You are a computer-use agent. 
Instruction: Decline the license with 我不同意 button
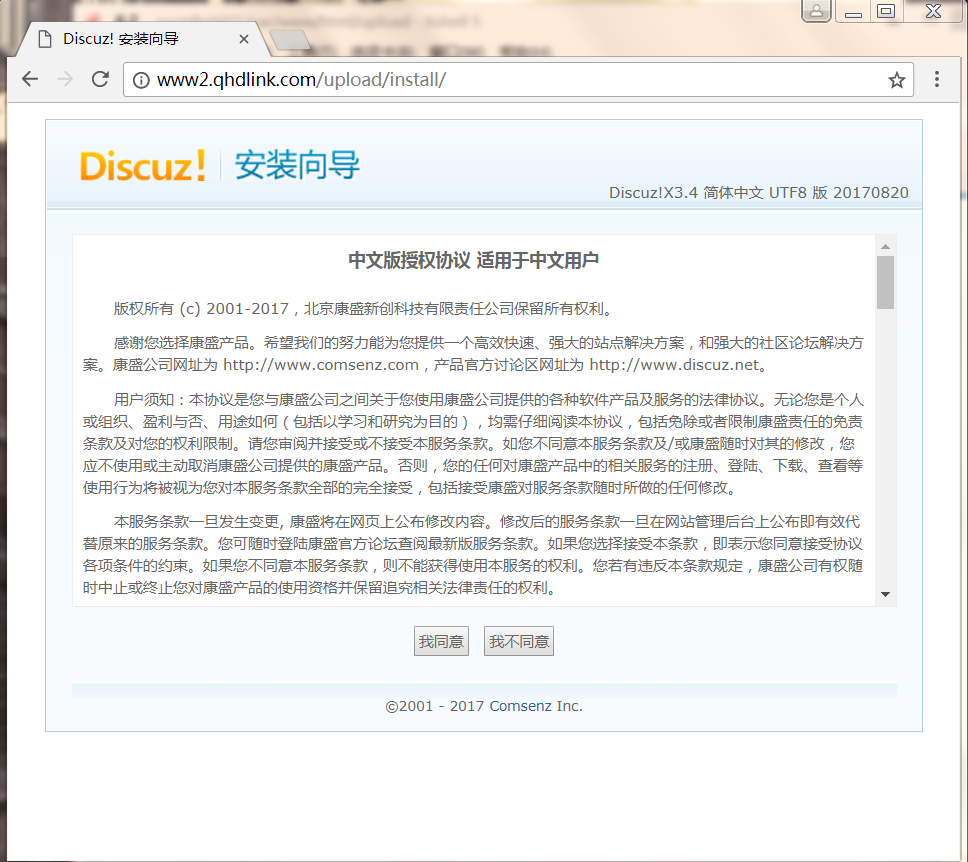(519, 642)
